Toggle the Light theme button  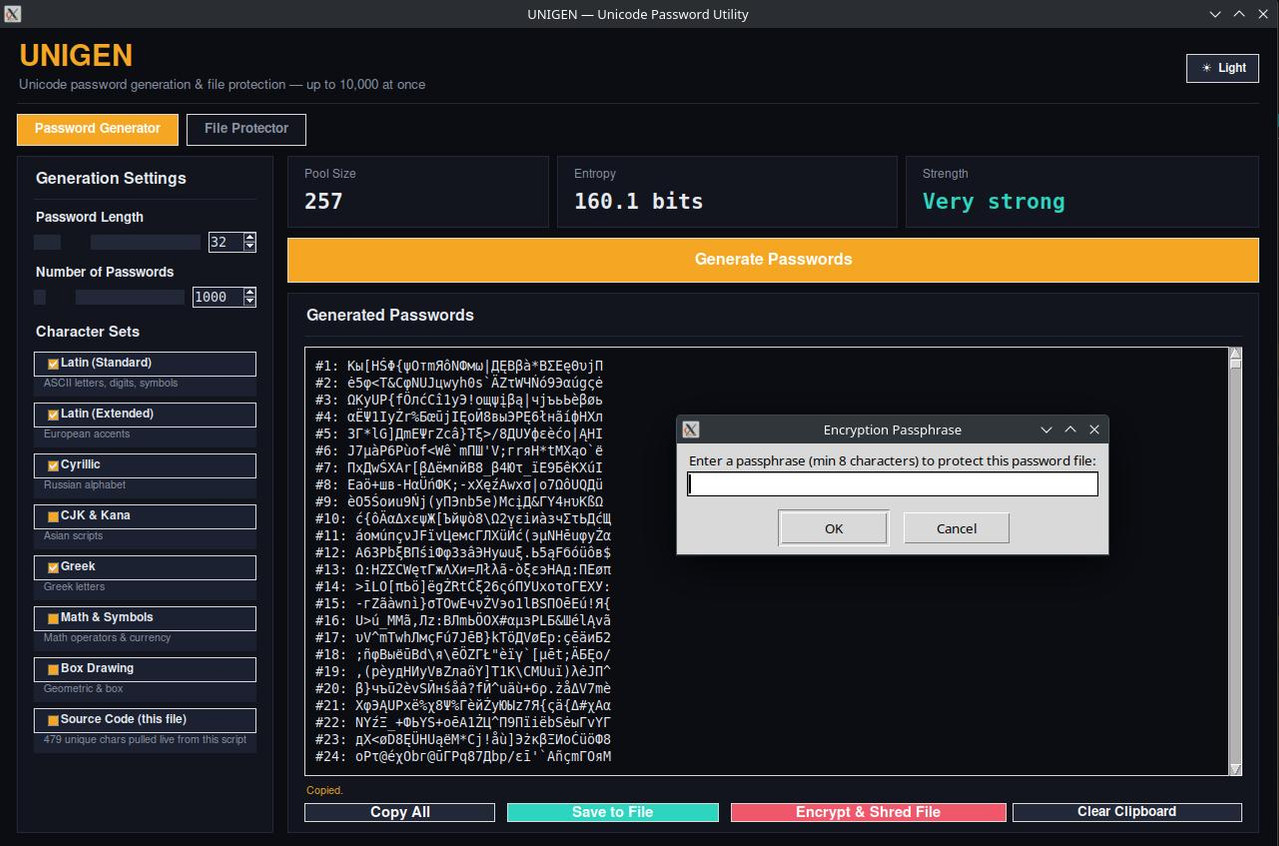[x=1222, y=68]
